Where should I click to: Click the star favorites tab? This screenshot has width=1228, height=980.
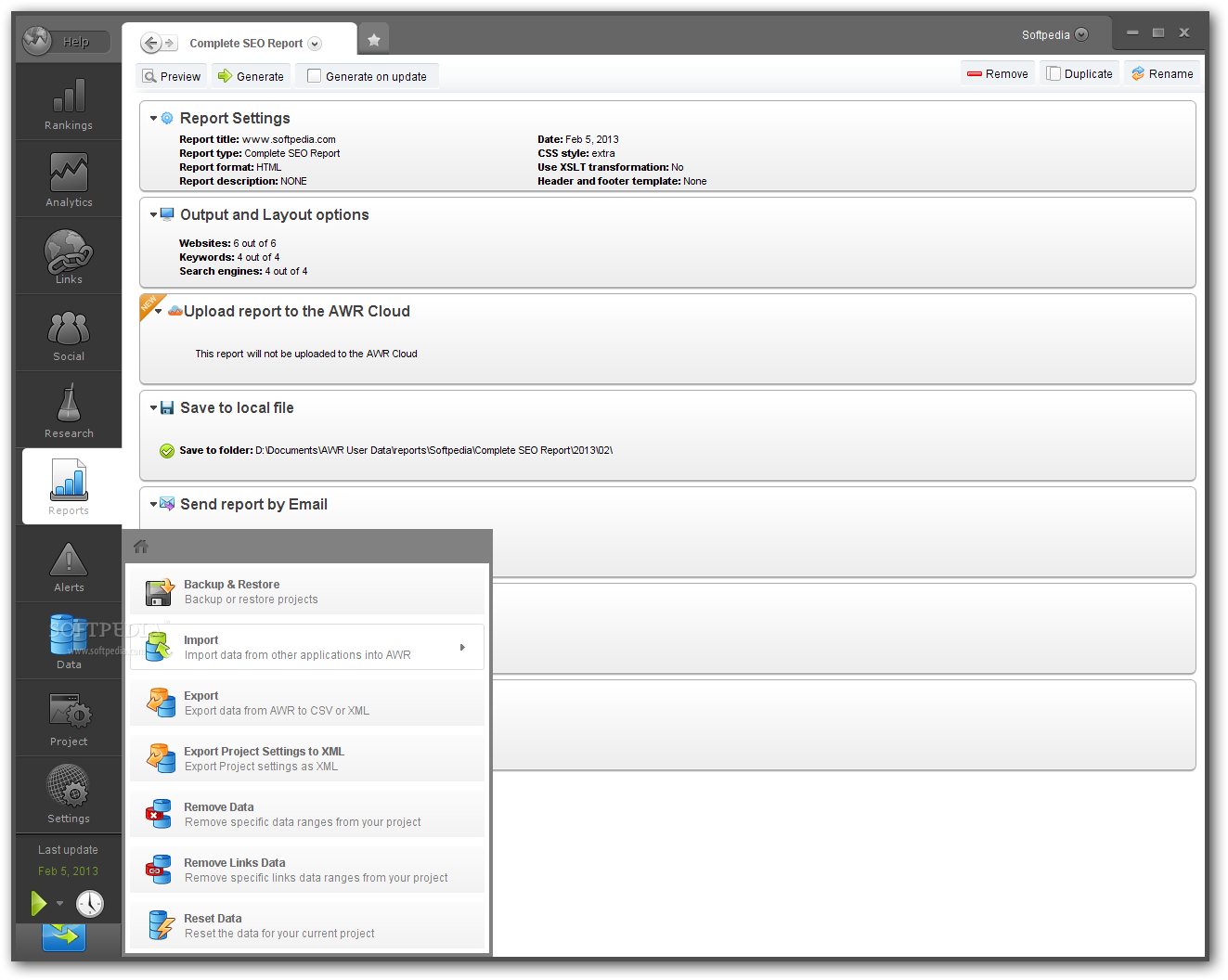point(374,39)
